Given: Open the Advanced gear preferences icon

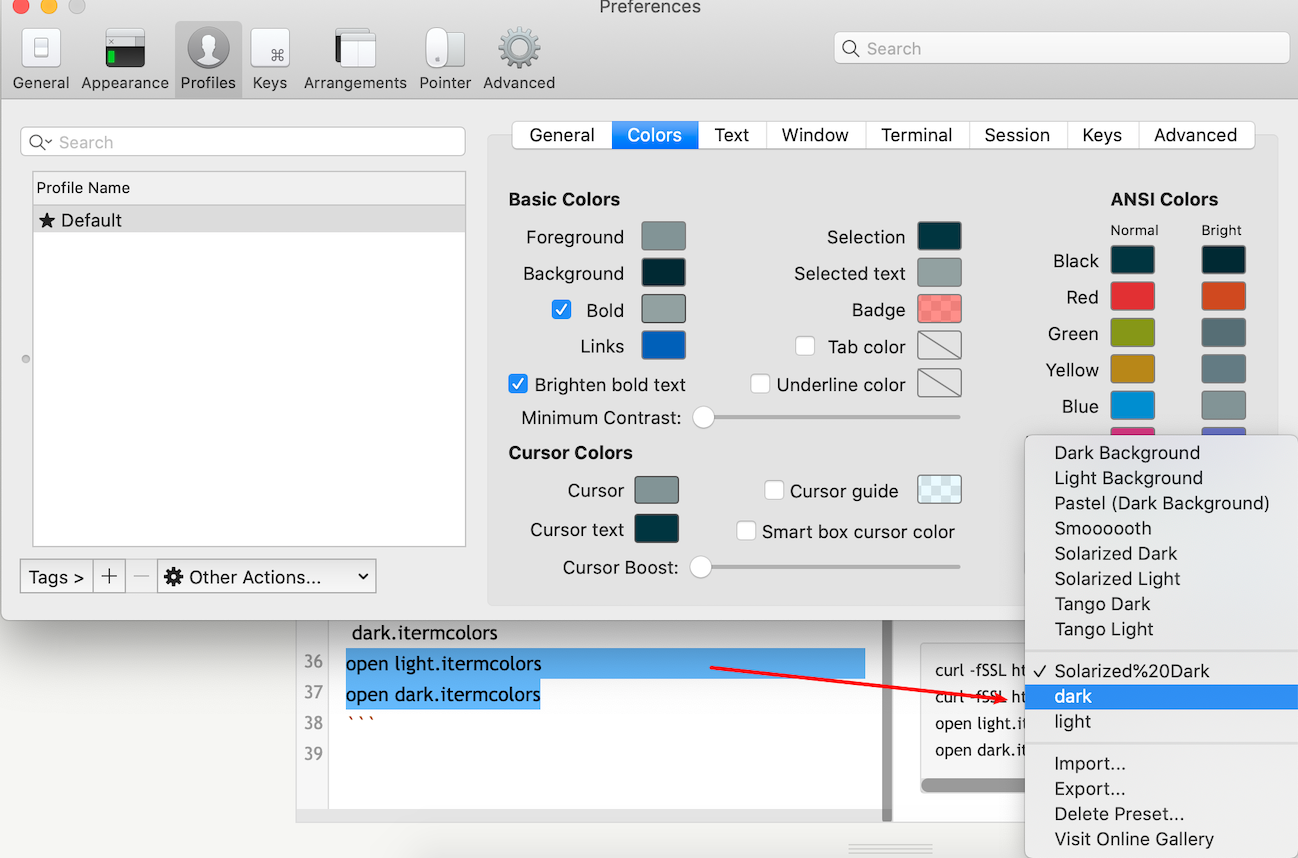Looking at the screenshot, I should click(519, 48).
